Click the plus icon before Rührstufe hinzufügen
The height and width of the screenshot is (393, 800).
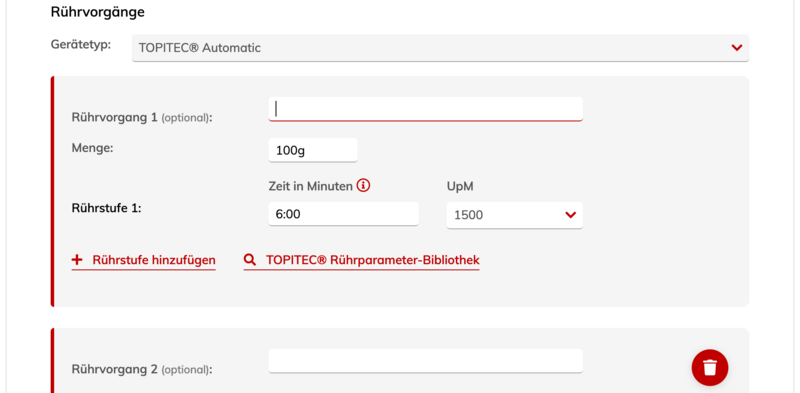click(x=77, y=260)
